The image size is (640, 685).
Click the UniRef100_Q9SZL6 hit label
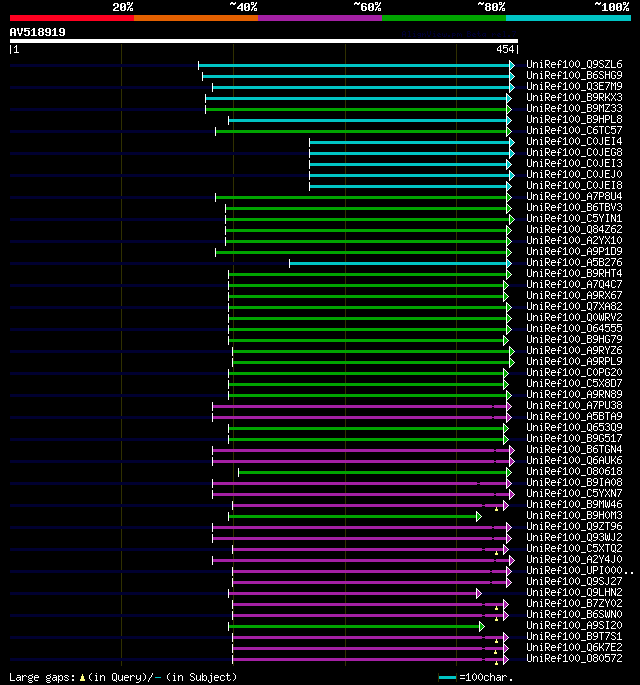coord(574,65)
